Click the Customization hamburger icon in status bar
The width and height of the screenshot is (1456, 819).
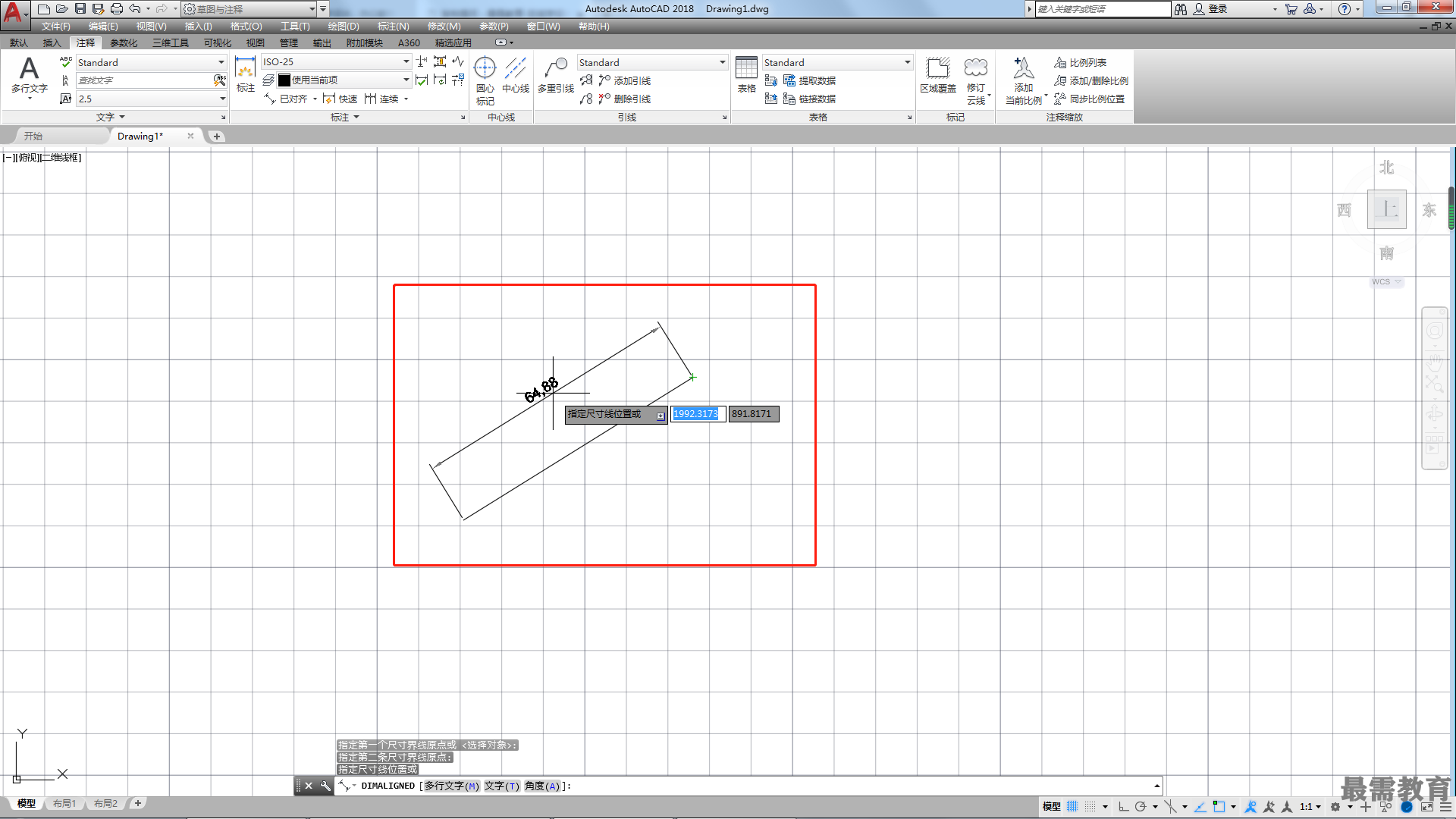tap(1447, 807)
